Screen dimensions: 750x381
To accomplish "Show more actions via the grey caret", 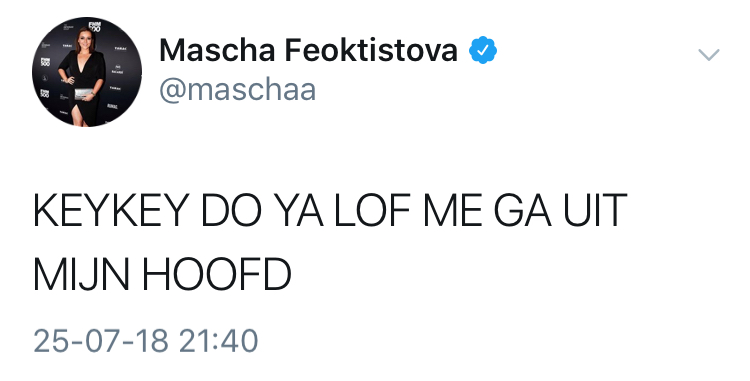I will 709,54.
